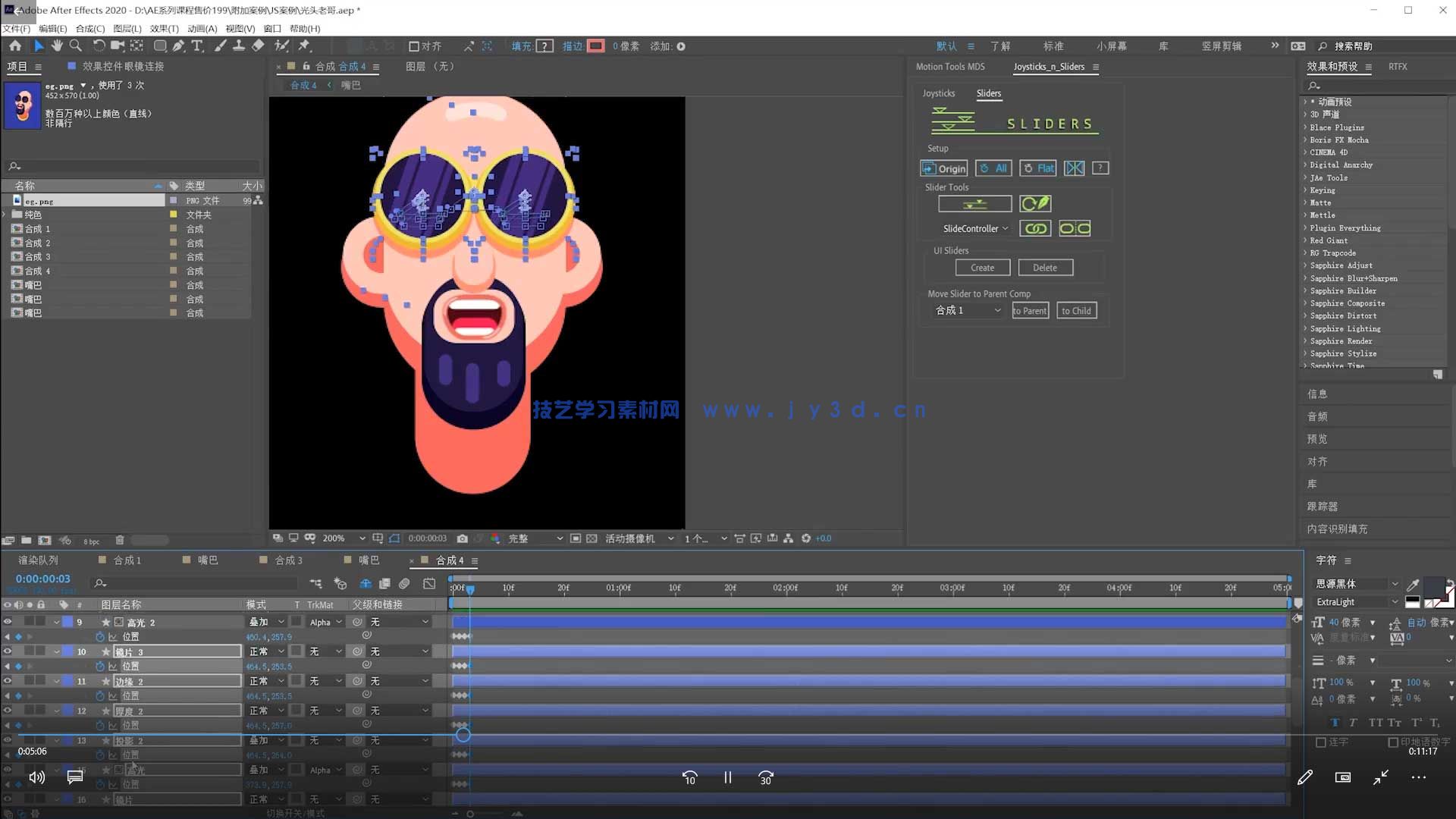Image resolution: width=1456 pixels, height=819 pixels.
Task: Click the snapshot camera icon in viewer
Action: point(462,538)
